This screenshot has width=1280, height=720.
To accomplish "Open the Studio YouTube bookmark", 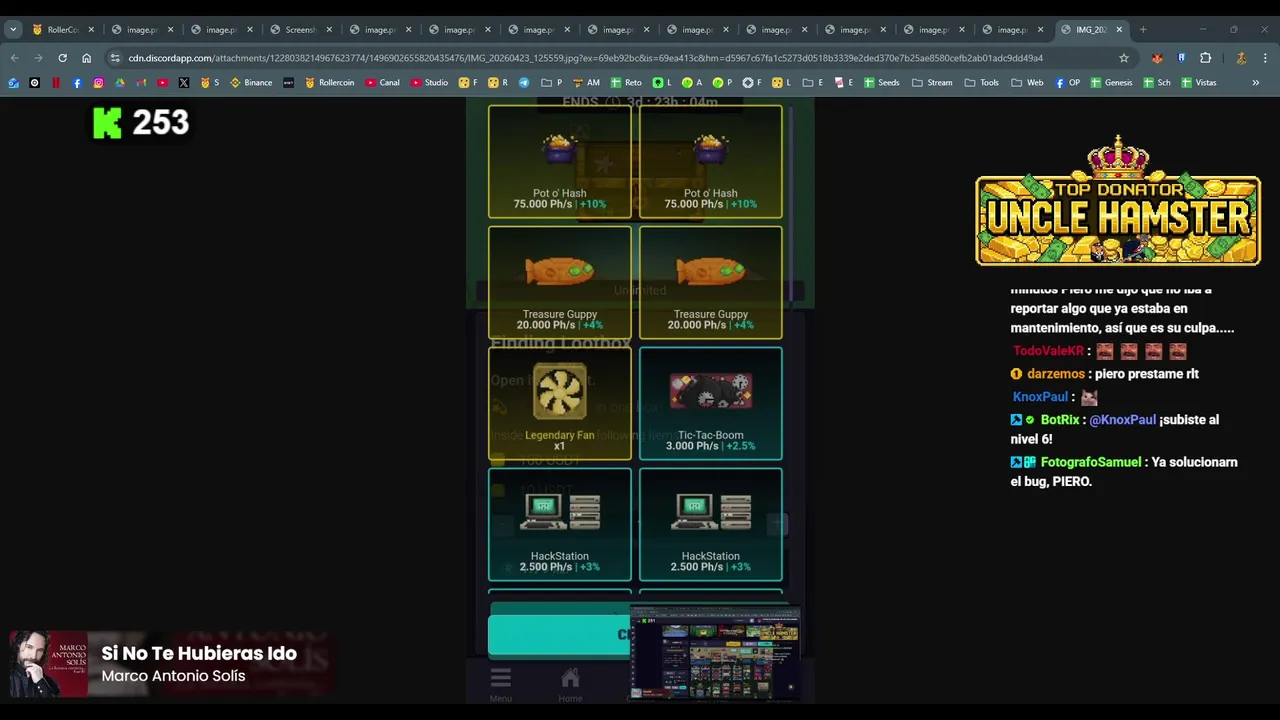I will pyautogui.click(x=429, y=83).
